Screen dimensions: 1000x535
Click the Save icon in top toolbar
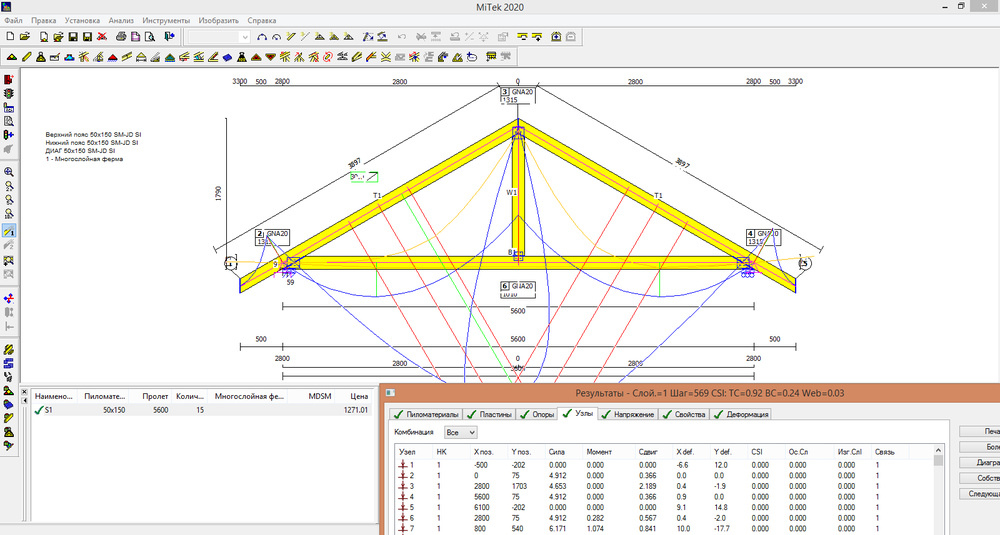pyautogui.click(x=73, y=37)
